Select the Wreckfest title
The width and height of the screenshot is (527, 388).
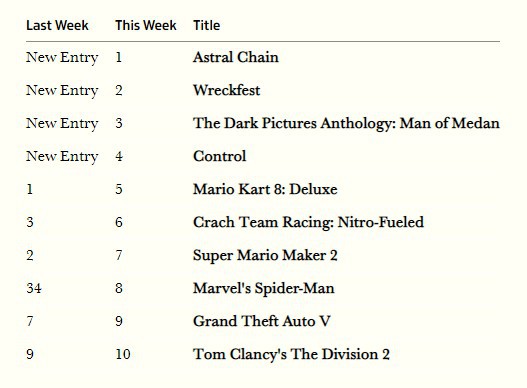(227, 90)
